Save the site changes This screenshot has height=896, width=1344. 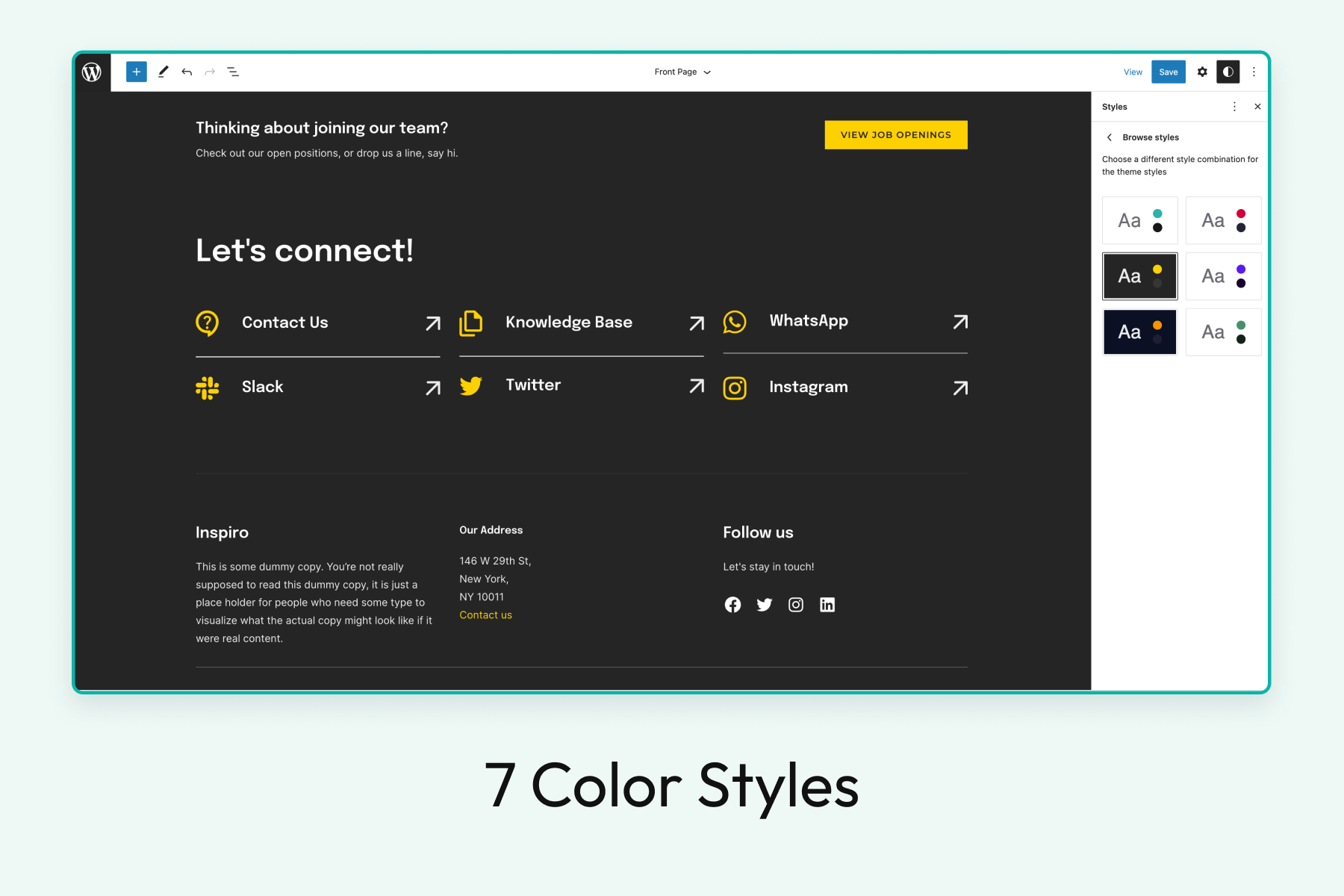1169,72
